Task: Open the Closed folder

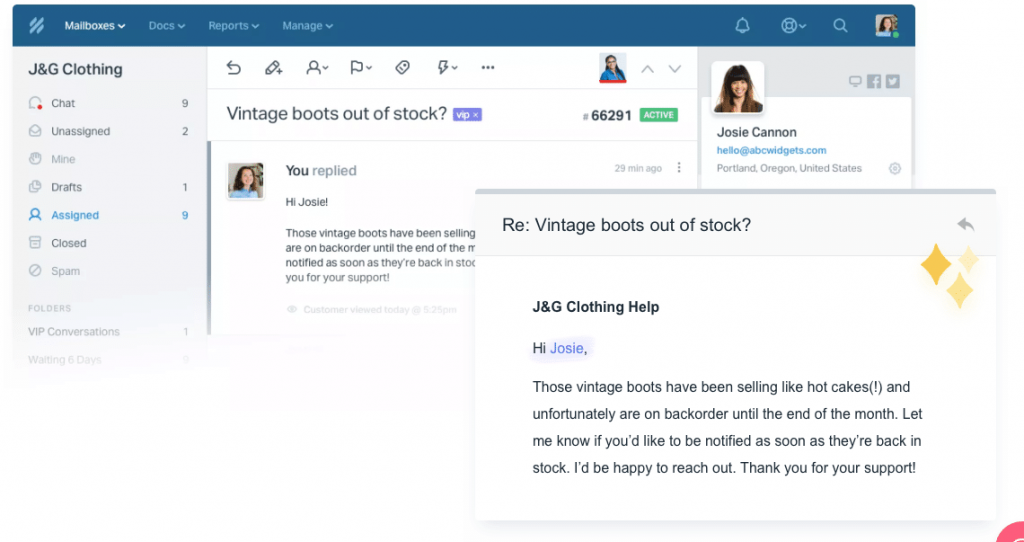Action: pyautogui.click(x=108, y=243)
